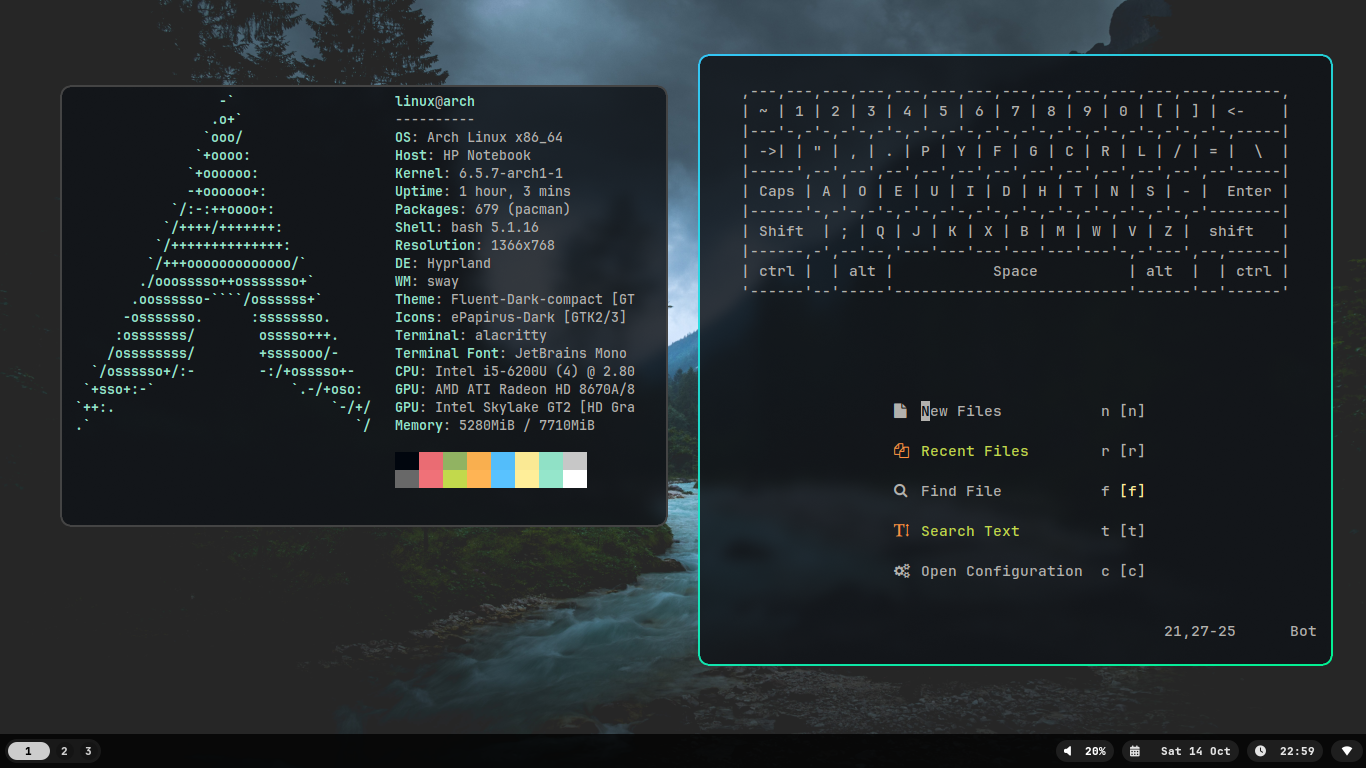The width and height of the screenshot is (1366, 768).
Task: Click the Q key in ASCII keyboard
Action: [x=880, y=231]
